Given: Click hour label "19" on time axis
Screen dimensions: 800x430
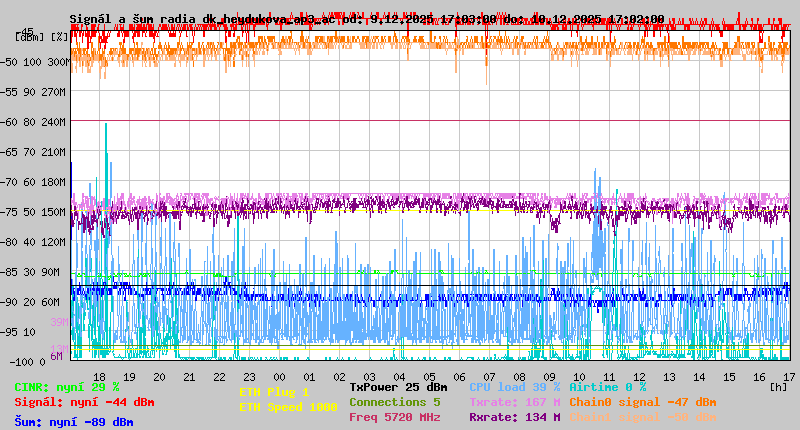Looking at the screenshot, I should [x=130, y=377].
